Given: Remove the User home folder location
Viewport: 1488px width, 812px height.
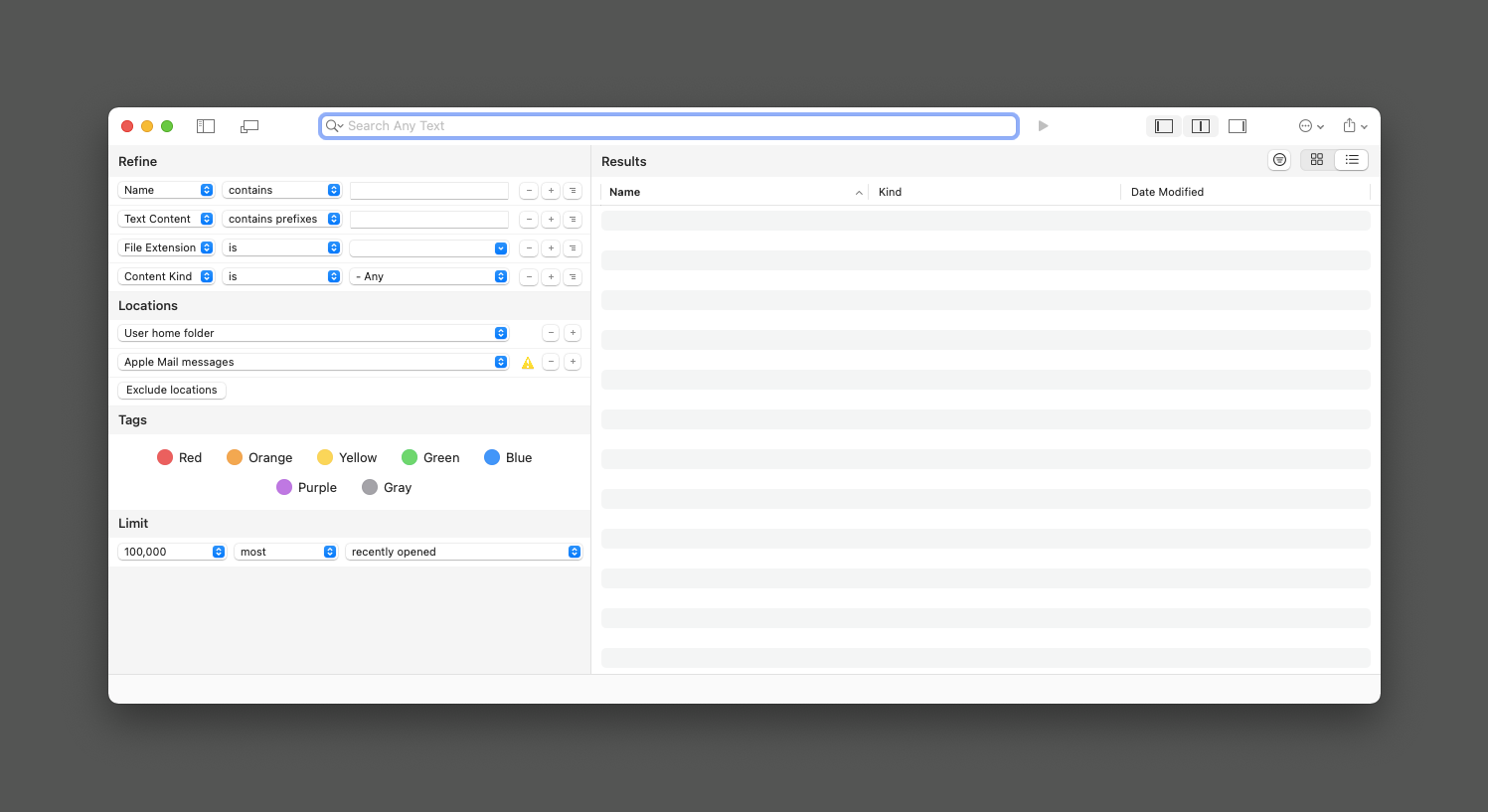Looking at the screenshot, I should (x=551, y=333).
